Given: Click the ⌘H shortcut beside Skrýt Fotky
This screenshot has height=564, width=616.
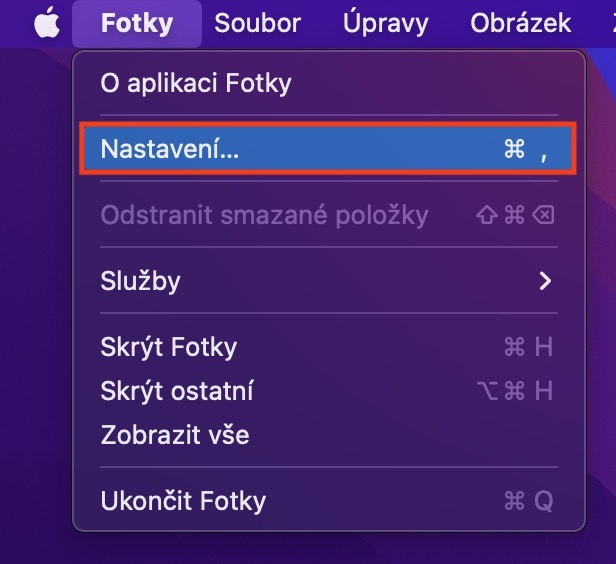Looking at the screenshot, I should 528,347.
